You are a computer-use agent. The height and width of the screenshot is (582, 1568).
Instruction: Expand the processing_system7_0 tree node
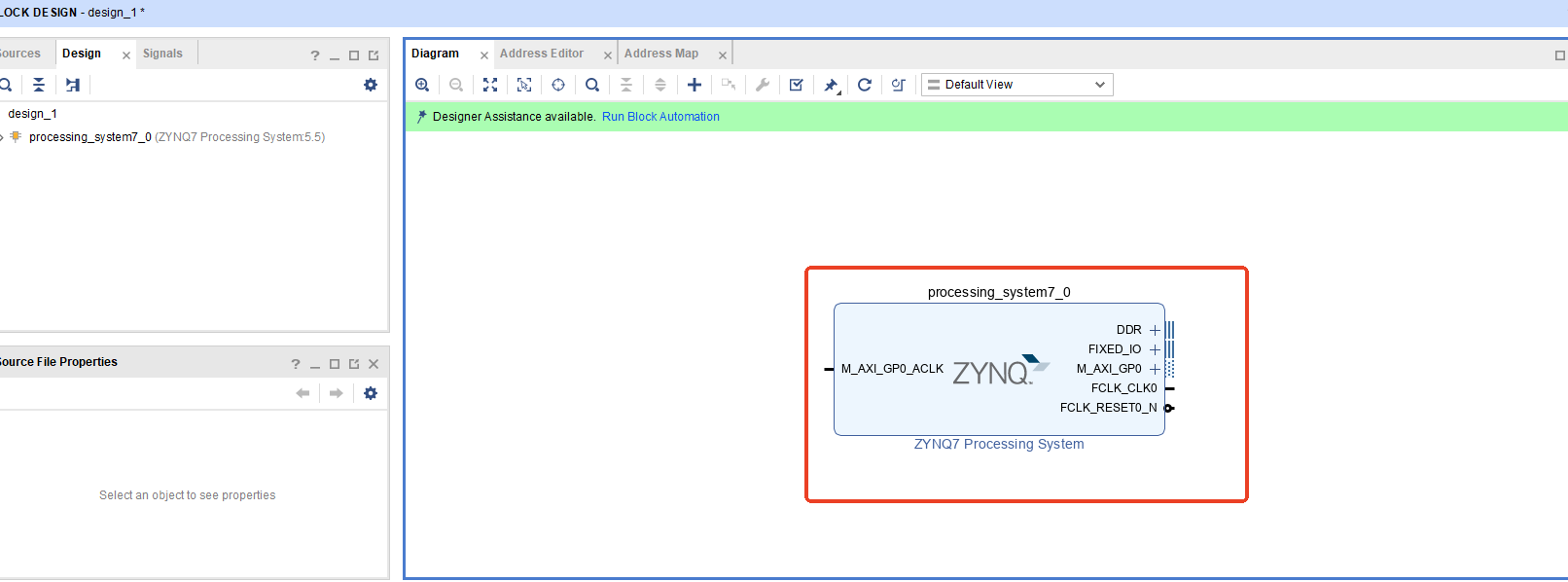[2, 137]
